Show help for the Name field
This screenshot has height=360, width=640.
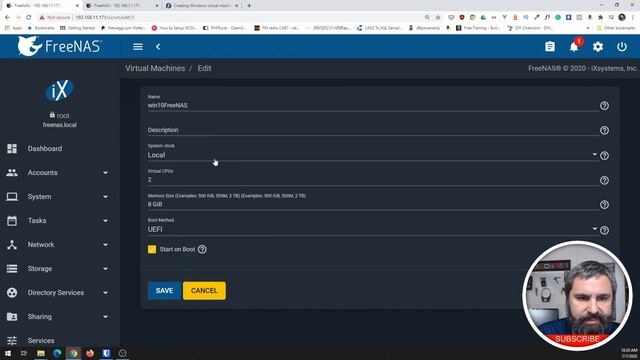coord(604,106)
